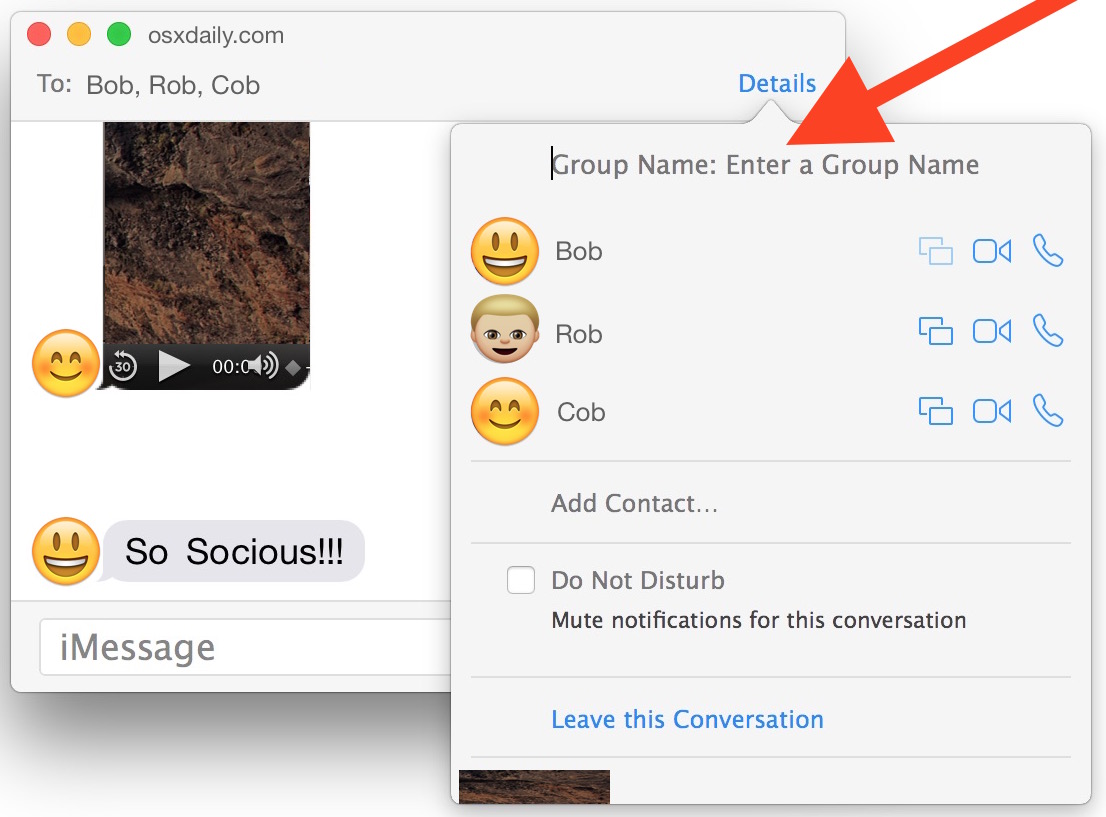Enable the Do Not Disturb checkbox
Viewport: 1106px width, 817px height.
[x=521, y=580]
